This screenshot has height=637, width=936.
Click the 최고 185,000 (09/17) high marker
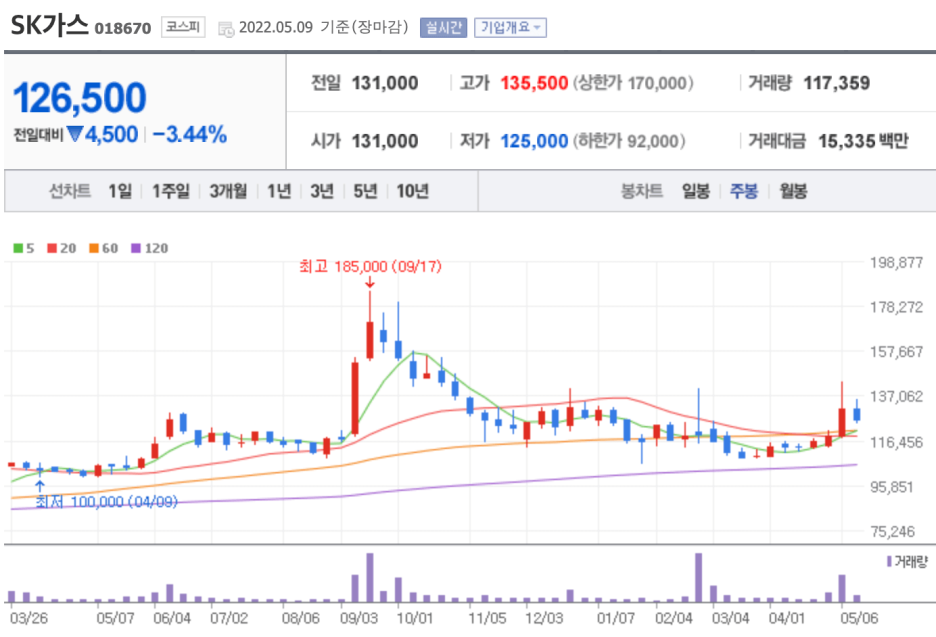click(x=370, y=266)
